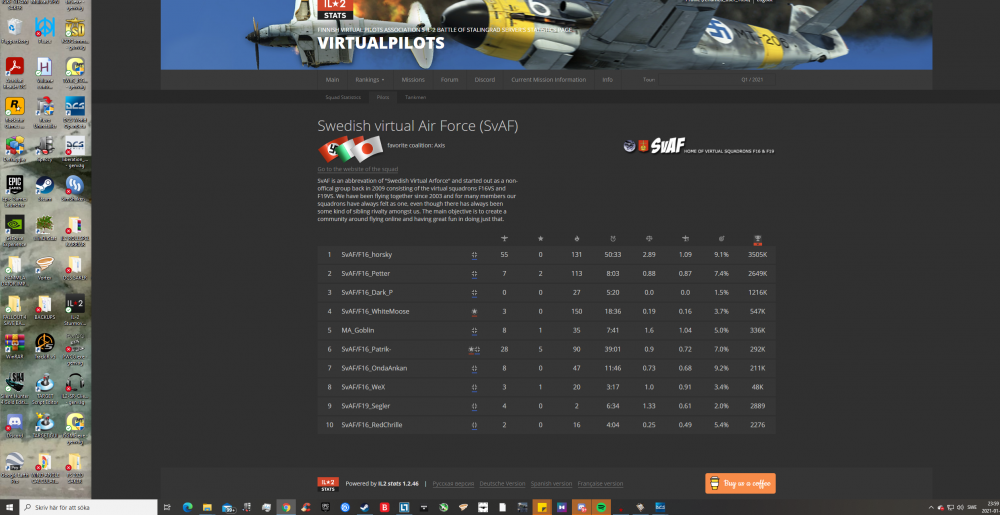This screenshot has height=515, width=1000.
Task: Switch to the Squad Statistics tab
Action: [x=343, y=98]
